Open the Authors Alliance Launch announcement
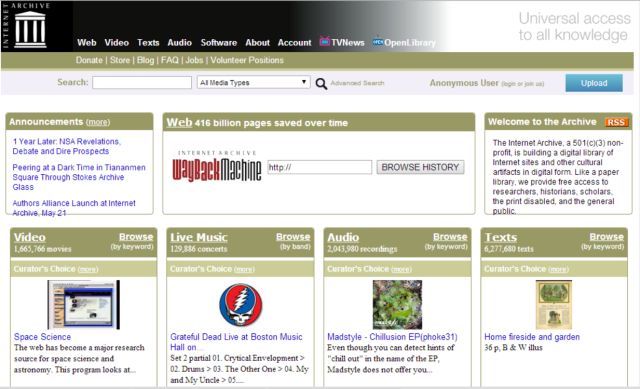Screen dimensions: 640x389 pos(74,208)
